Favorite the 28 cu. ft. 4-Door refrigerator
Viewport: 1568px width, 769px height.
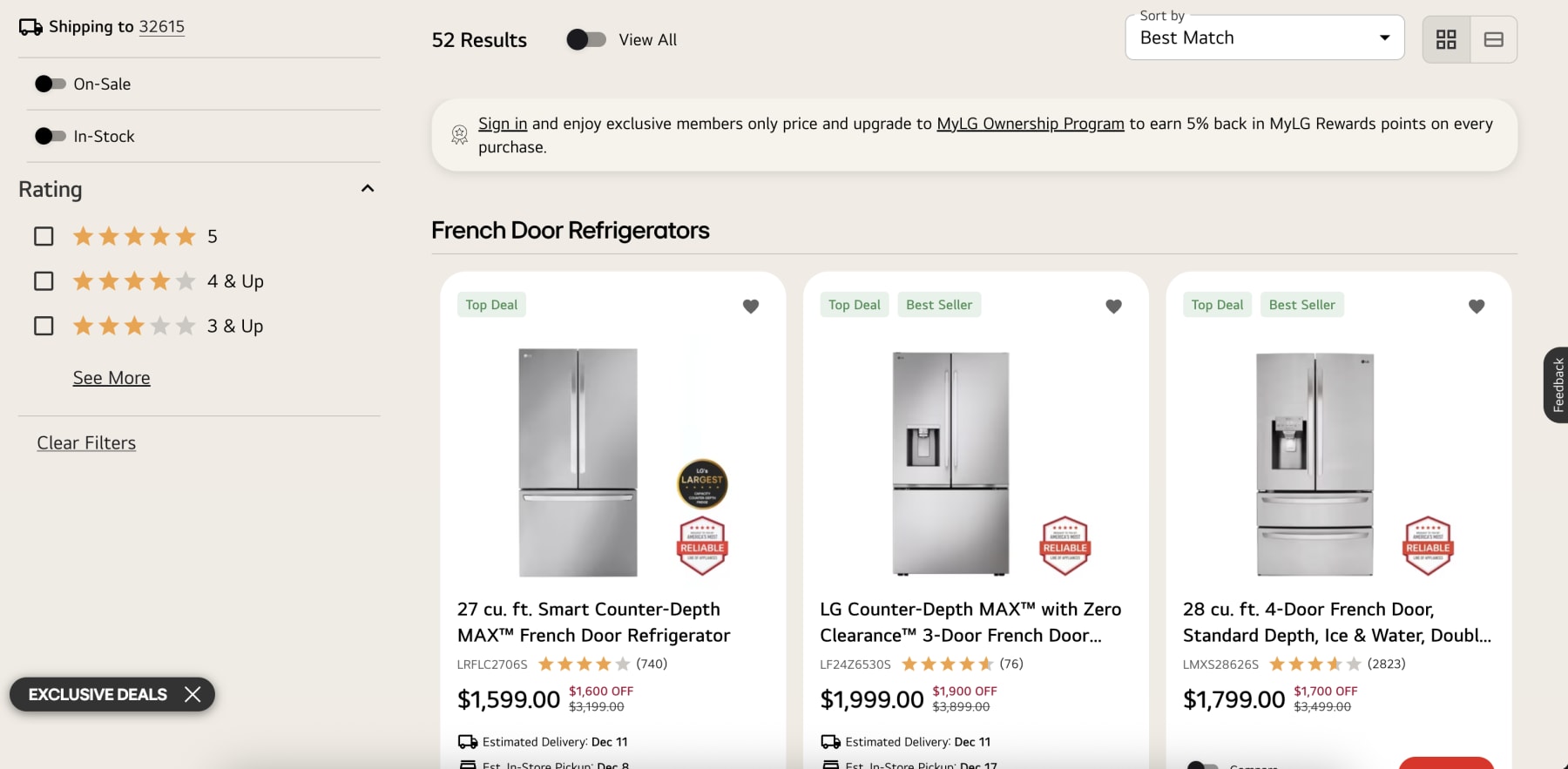coord(1476,307)
